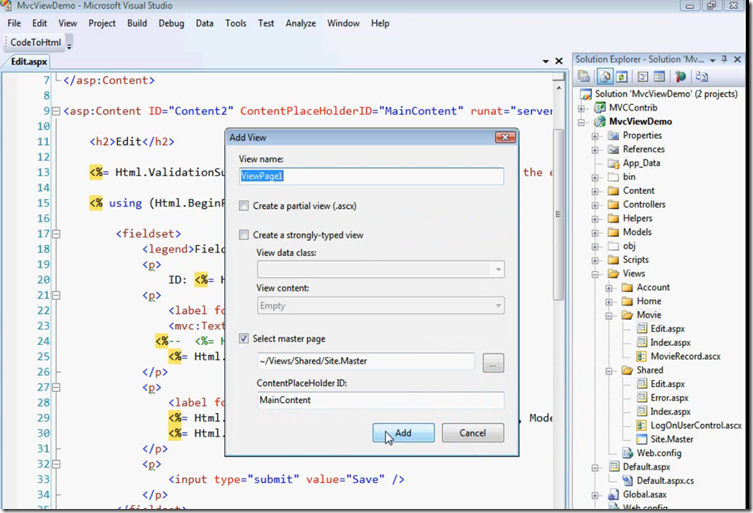Select the MvcViewDemo web project icon
Viewport: 753px width, 513px height.
click(x=600, y=122)
